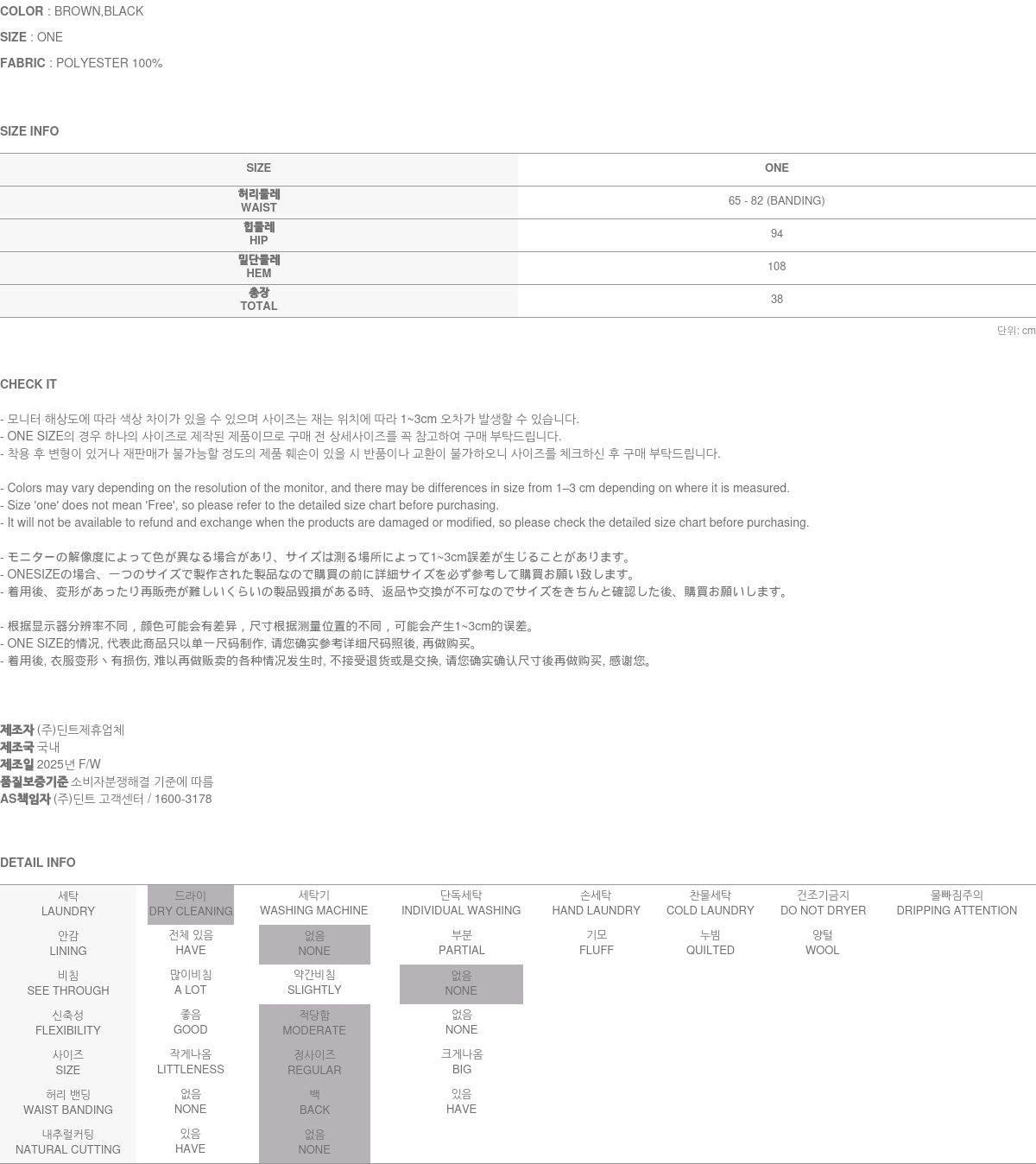Image resolution: width=1036 pixels, height=1164 pixels.
Task: Select BIG in the size row
Action: point(462,1062)
